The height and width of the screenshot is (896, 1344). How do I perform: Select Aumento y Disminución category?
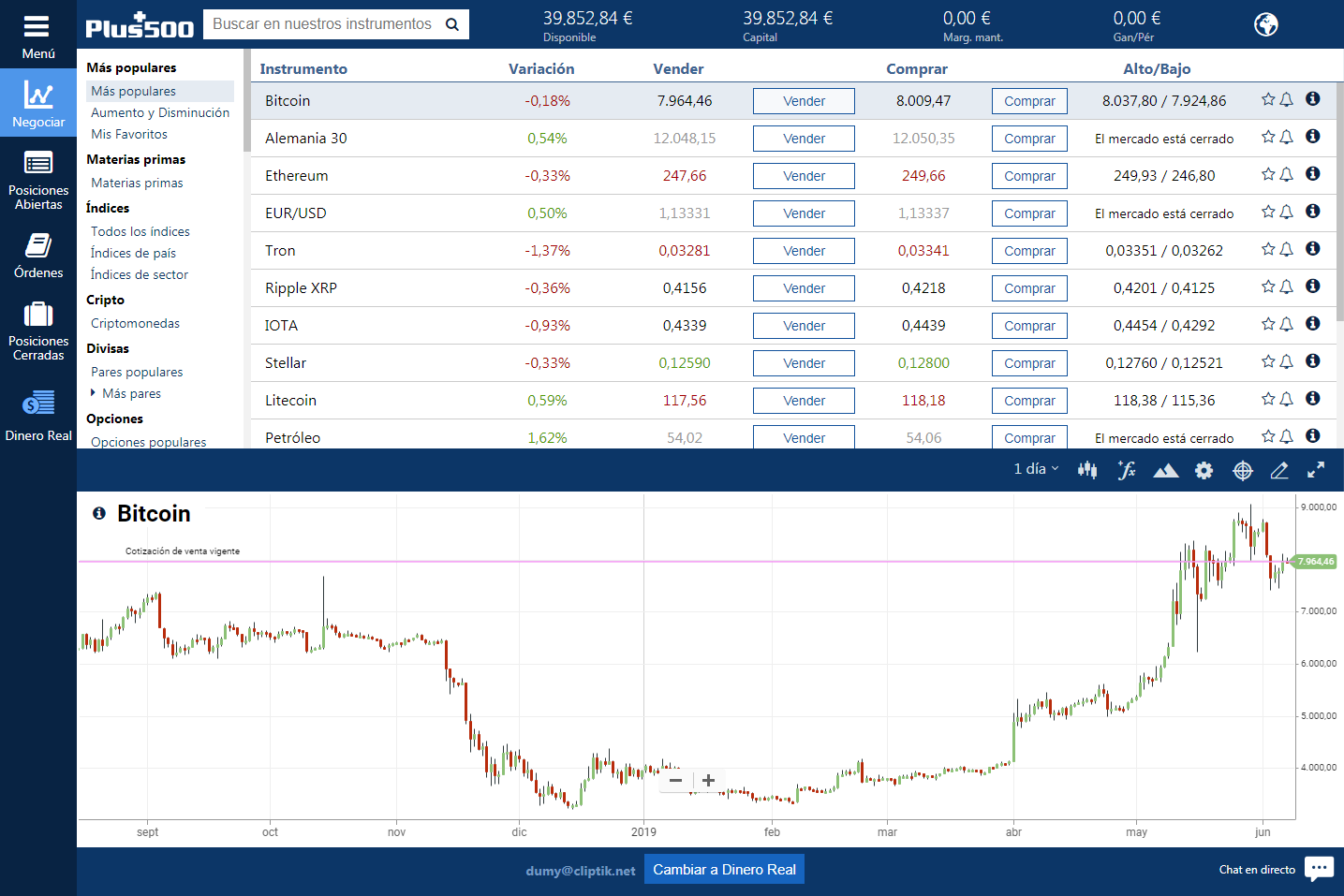click(x=160, y=112)
